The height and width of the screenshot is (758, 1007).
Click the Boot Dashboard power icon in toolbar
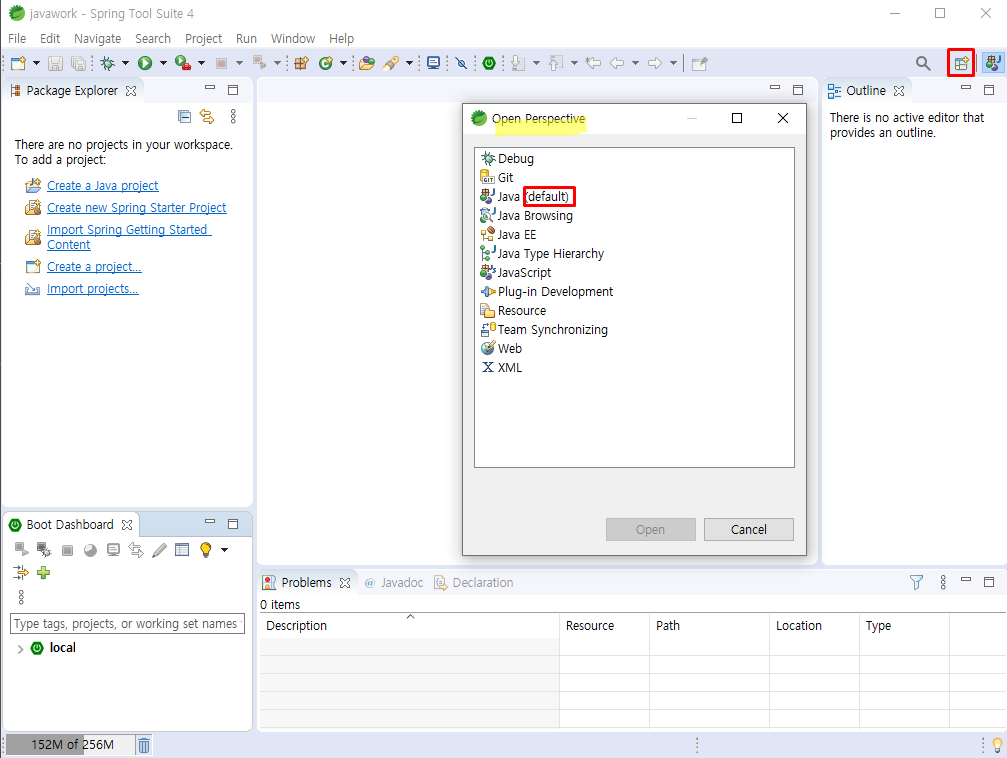(489, 63)
